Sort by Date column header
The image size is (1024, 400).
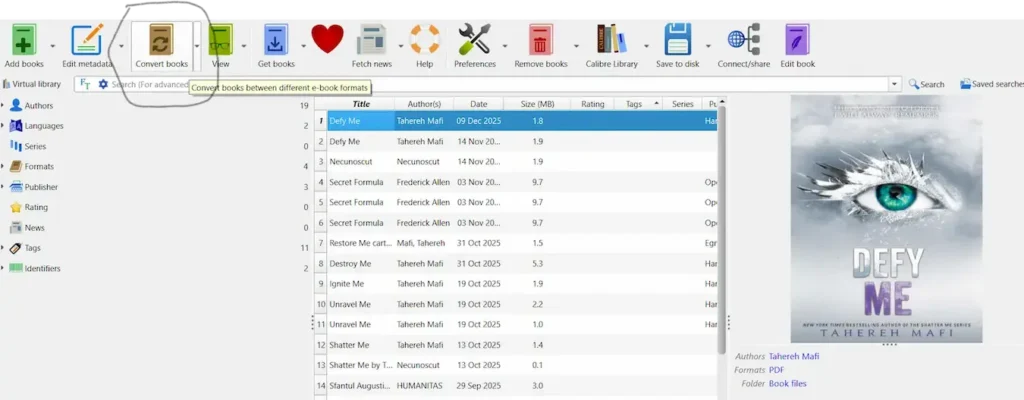(x=479, y=104)
